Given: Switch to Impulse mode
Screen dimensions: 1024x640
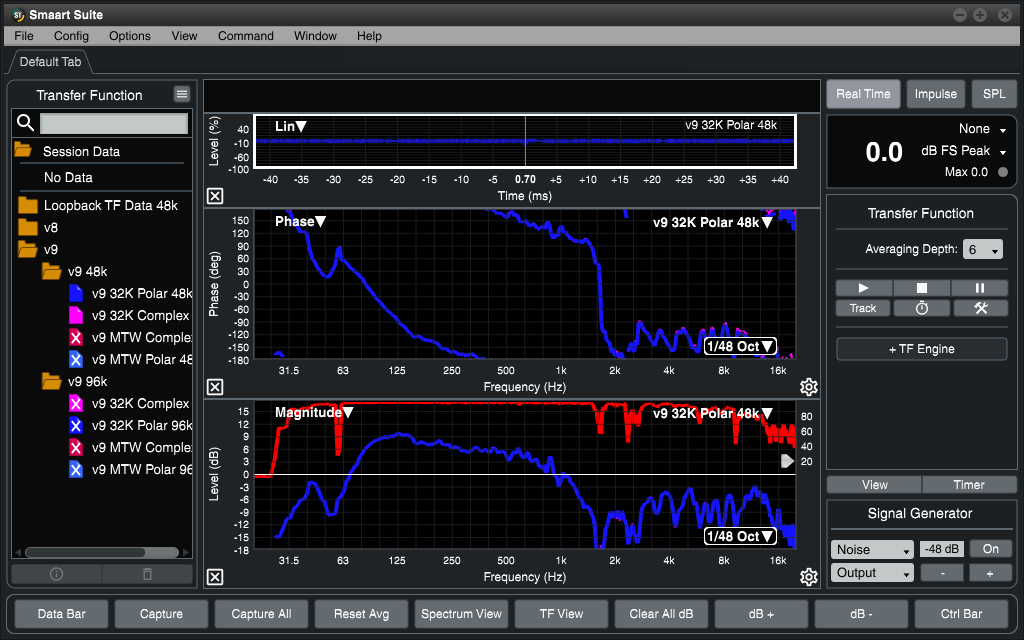Looking at the screenshot, I should pos(935,94).
